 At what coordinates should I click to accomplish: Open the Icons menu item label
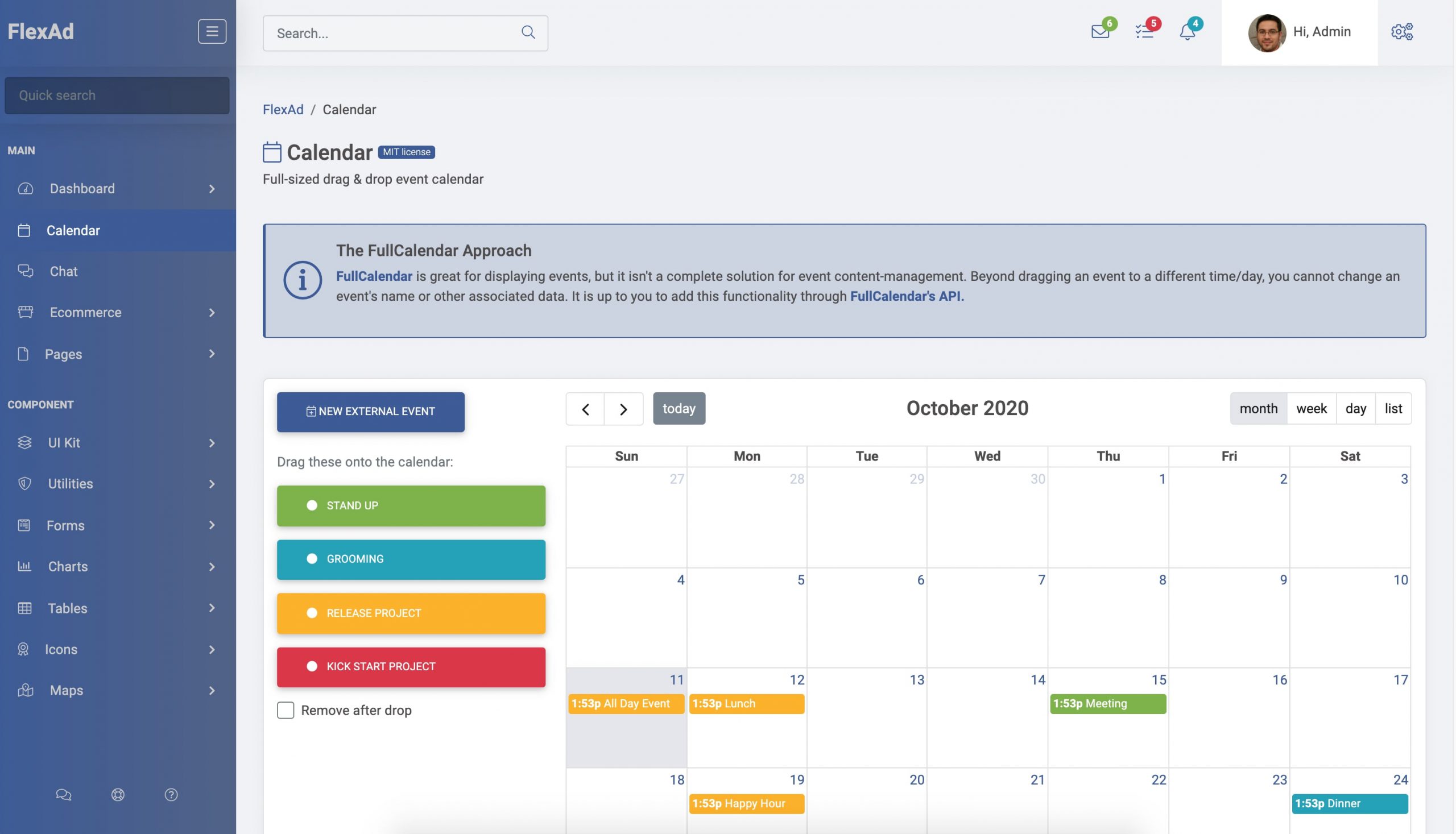coord(61,649)
